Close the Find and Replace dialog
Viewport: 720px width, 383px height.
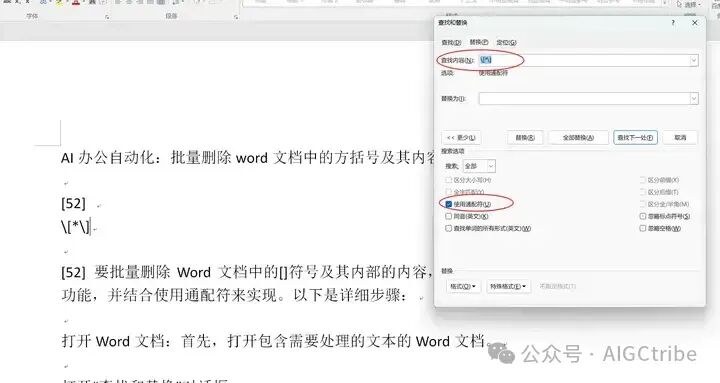click(x=695, y=23)
